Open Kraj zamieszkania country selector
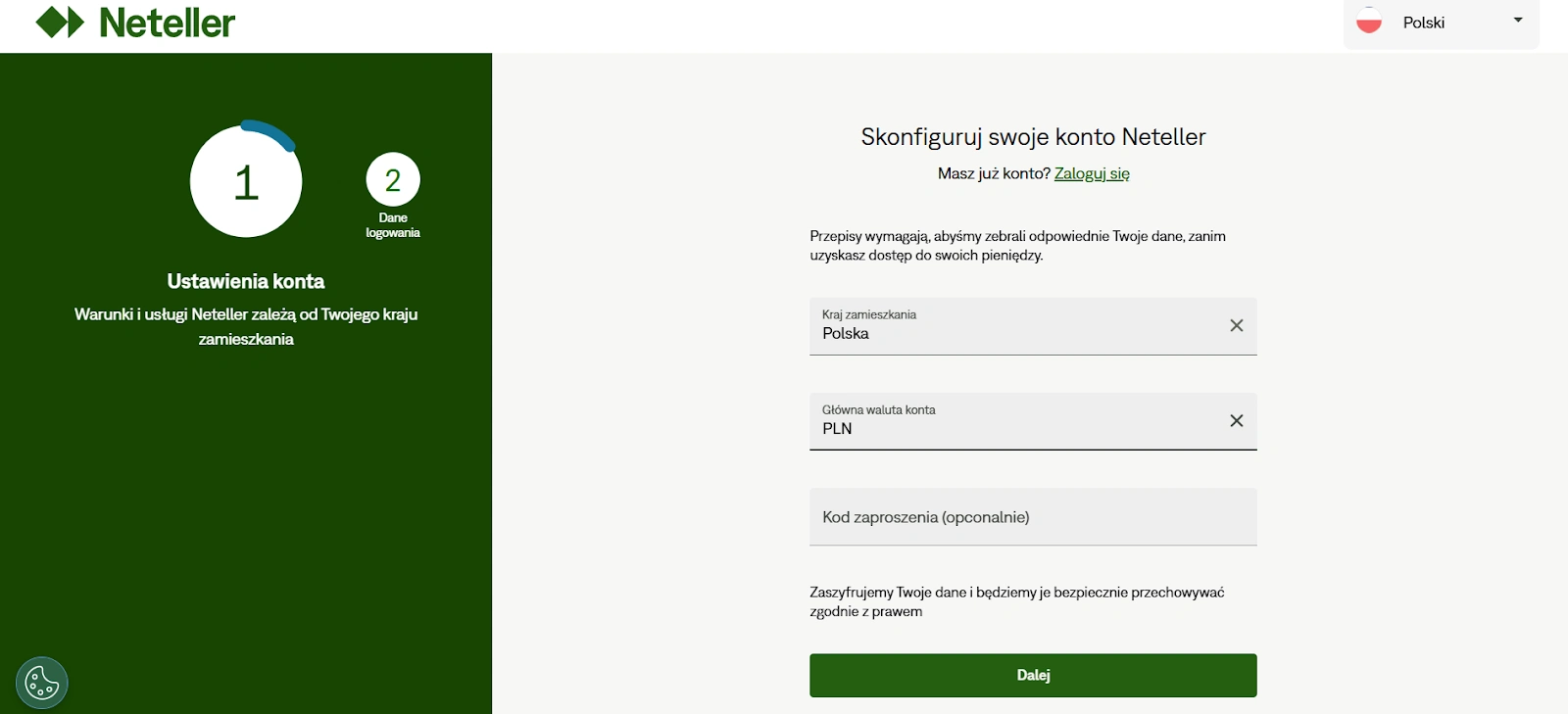The width and height of the screenshot is (1568, 714). coord(1033,326)
